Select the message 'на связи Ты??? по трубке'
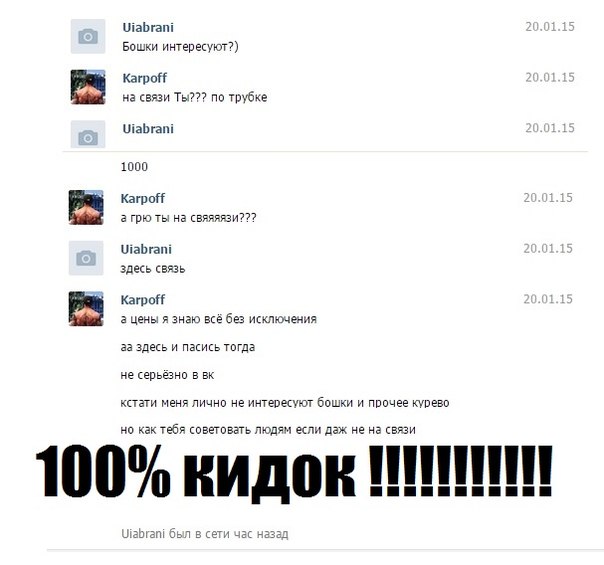Image resolution: width=604 pixels, height=565 pixels. pyautogui.click(x=195, y=97)
